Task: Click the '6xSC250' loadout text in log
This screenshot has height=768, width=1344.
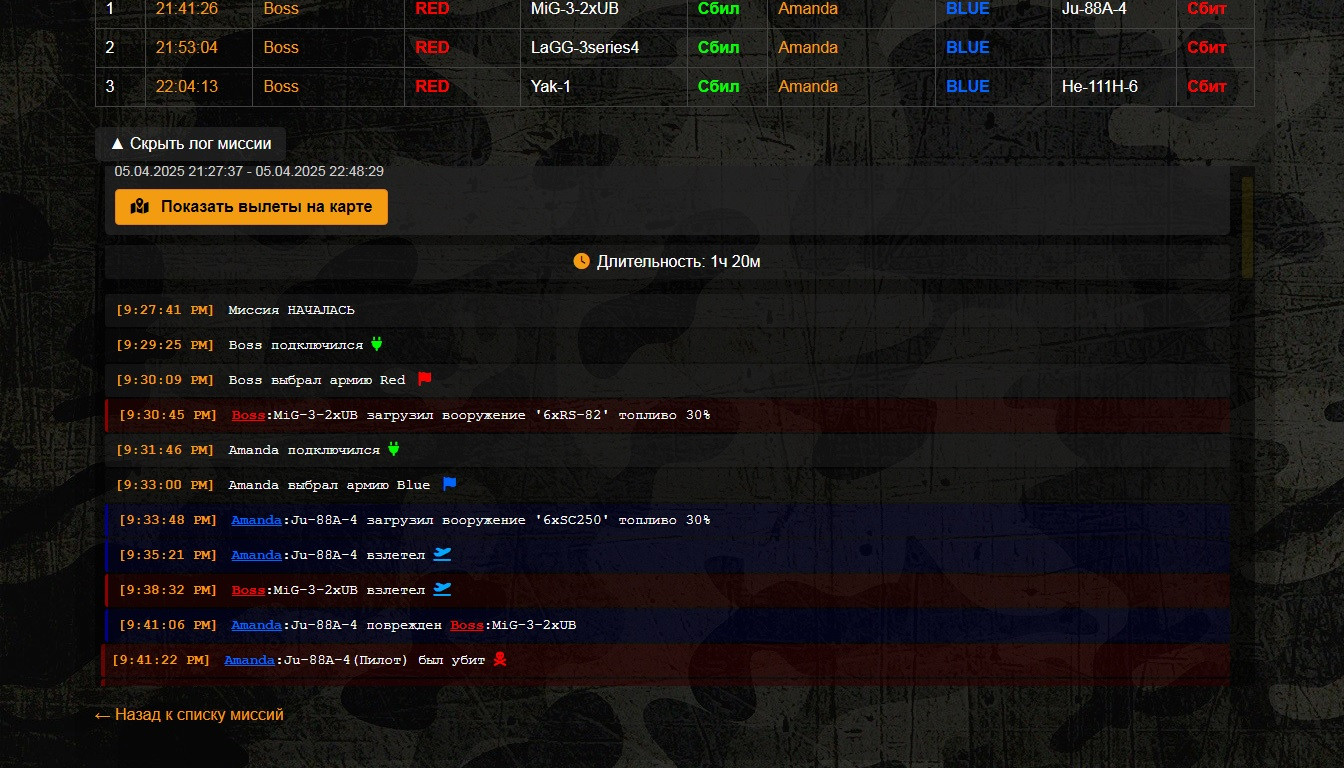Action: pos(573,520)
